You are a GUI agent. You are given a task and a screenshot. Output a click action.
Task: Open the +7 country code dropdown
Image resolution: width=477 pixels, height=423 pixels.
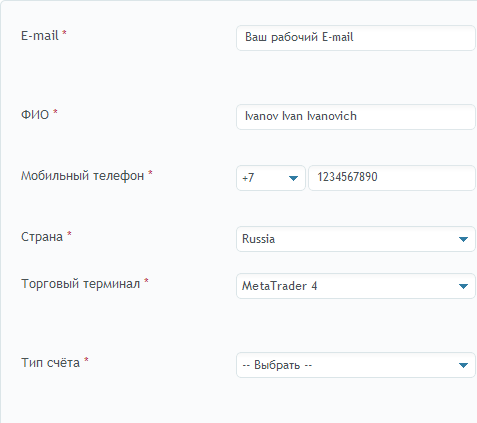[x=271, y=178]
